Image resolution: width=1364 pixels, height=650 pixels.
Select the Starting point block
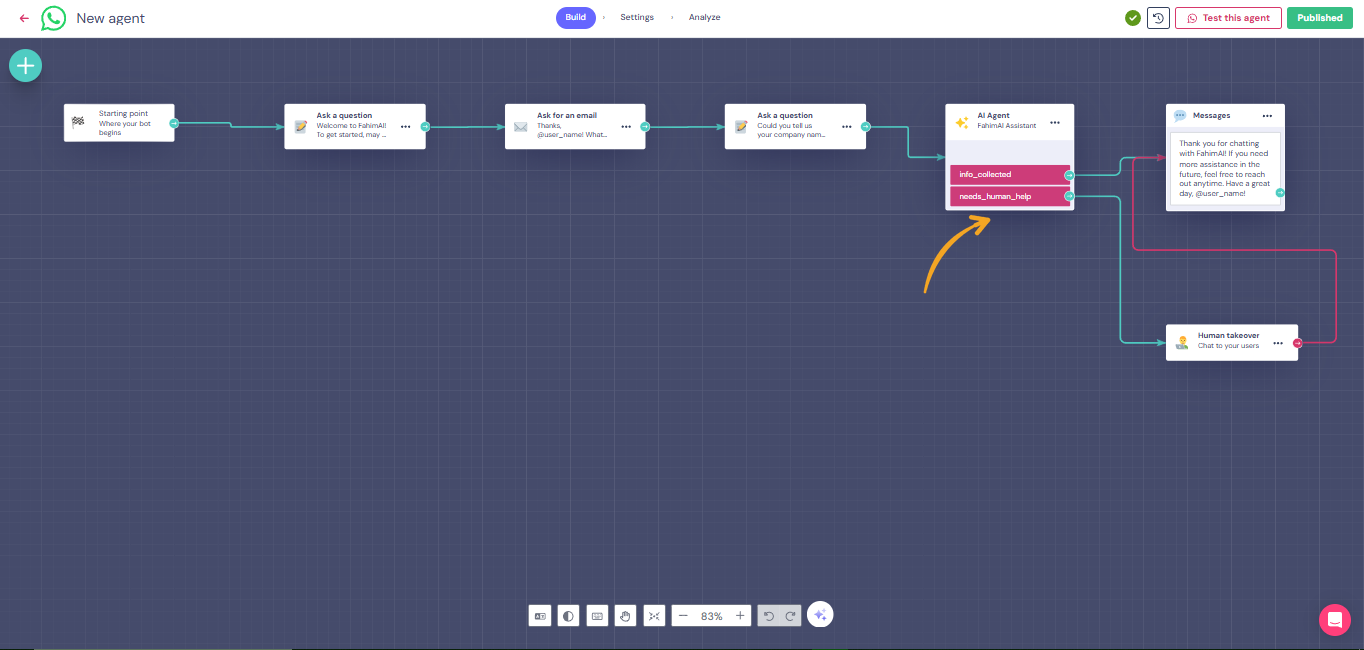pos(119,123)
